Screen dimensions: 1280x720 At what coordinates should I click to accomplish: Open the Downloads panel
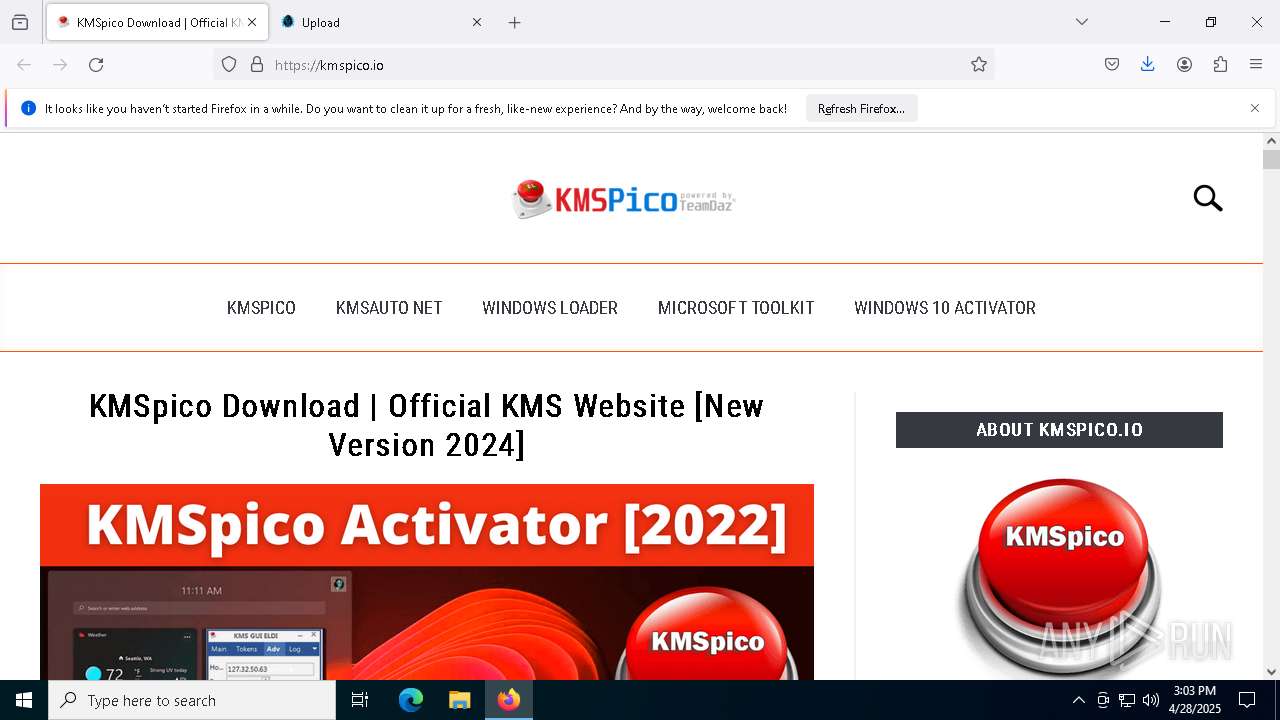(1148, 64)
